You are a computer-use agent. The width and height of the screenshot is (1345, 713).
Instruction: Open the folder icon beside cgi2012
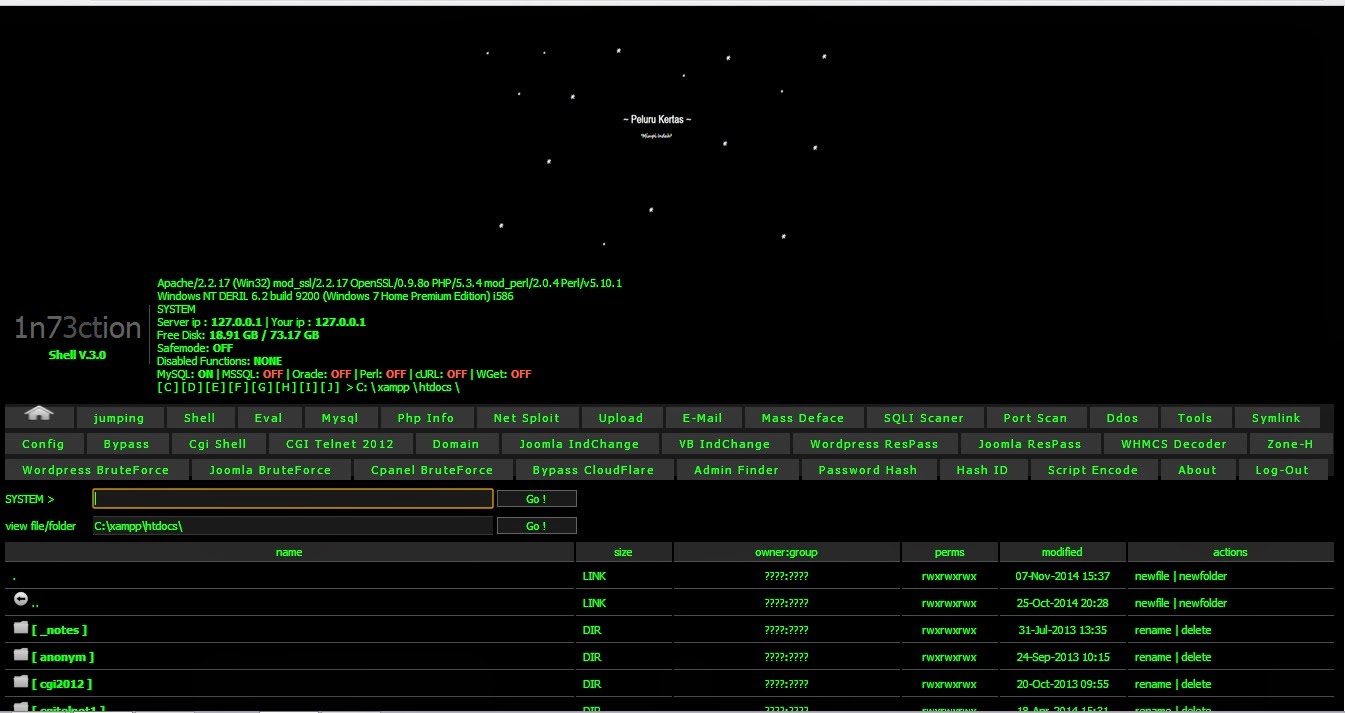click(21, 680)
